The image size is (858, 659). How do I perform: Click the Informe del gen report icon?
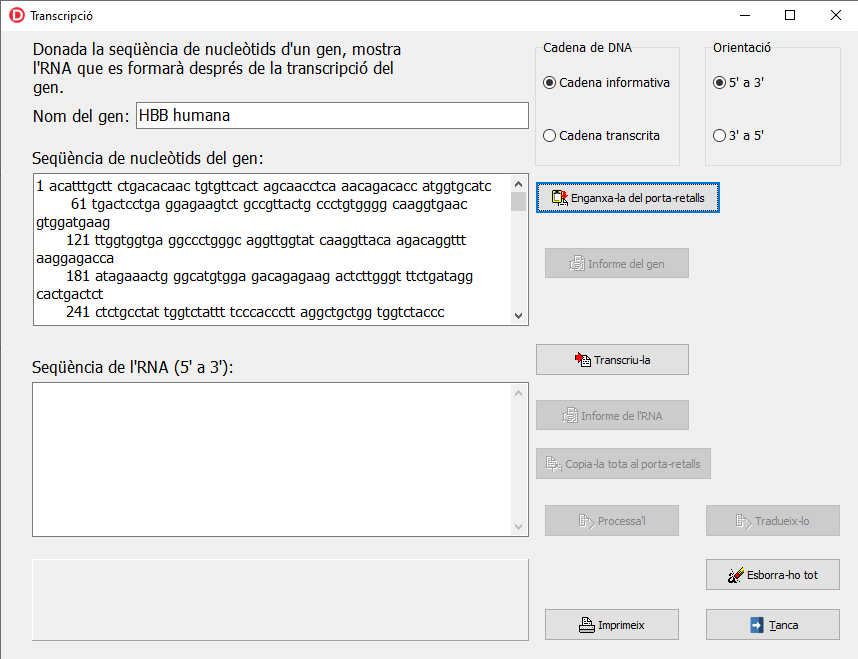[577, 264]
